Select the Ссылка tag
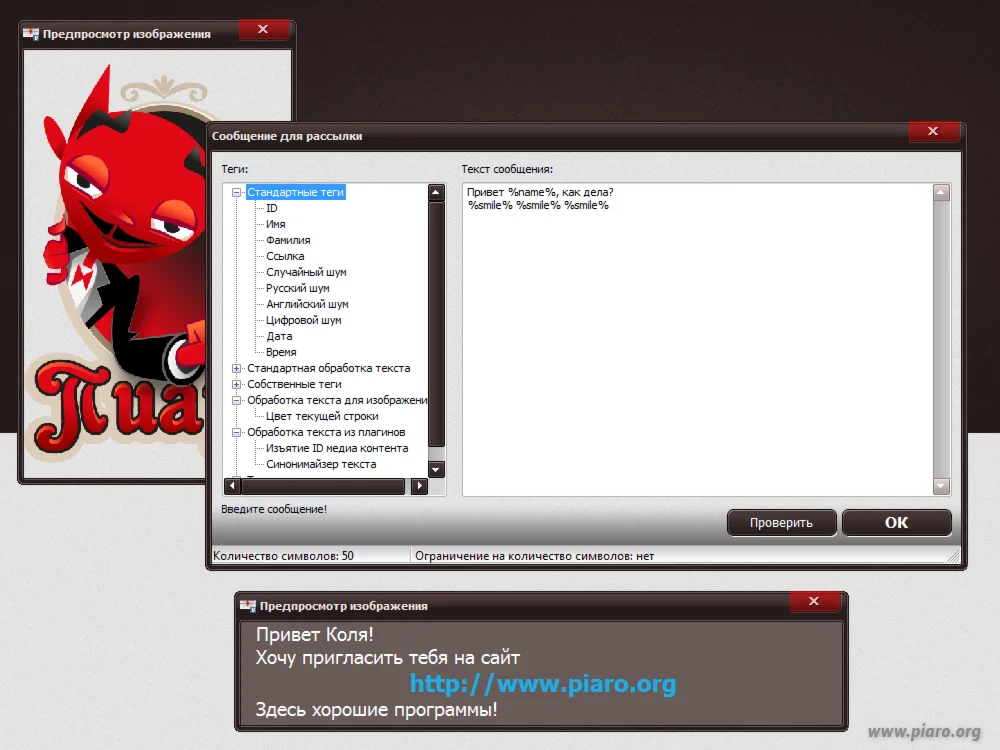Screen dimensions: 1000x750 (x=285, y=256)
